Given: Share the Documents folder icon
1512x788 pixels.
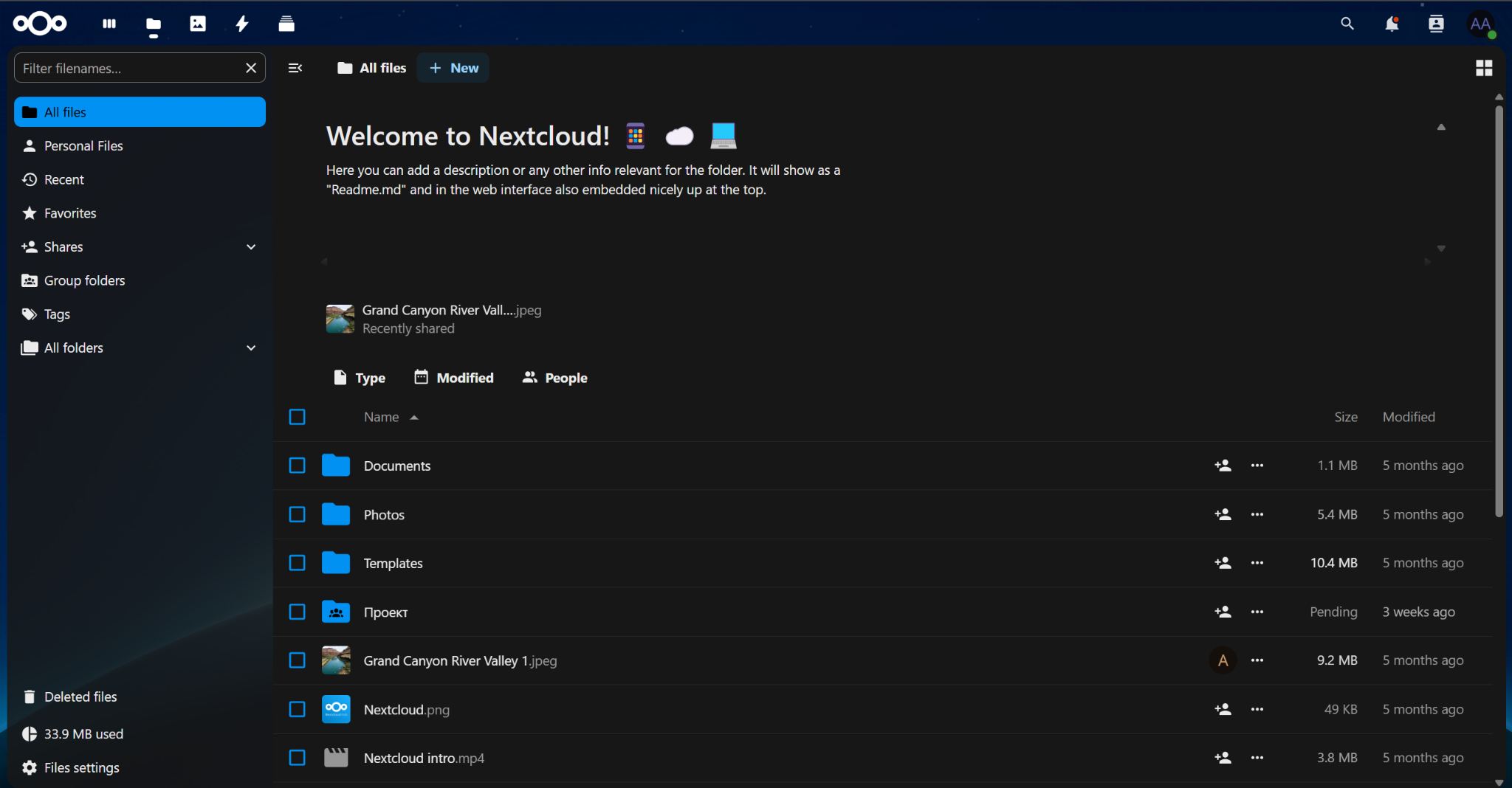Looking at the screenshot, I should [1223, 466].
